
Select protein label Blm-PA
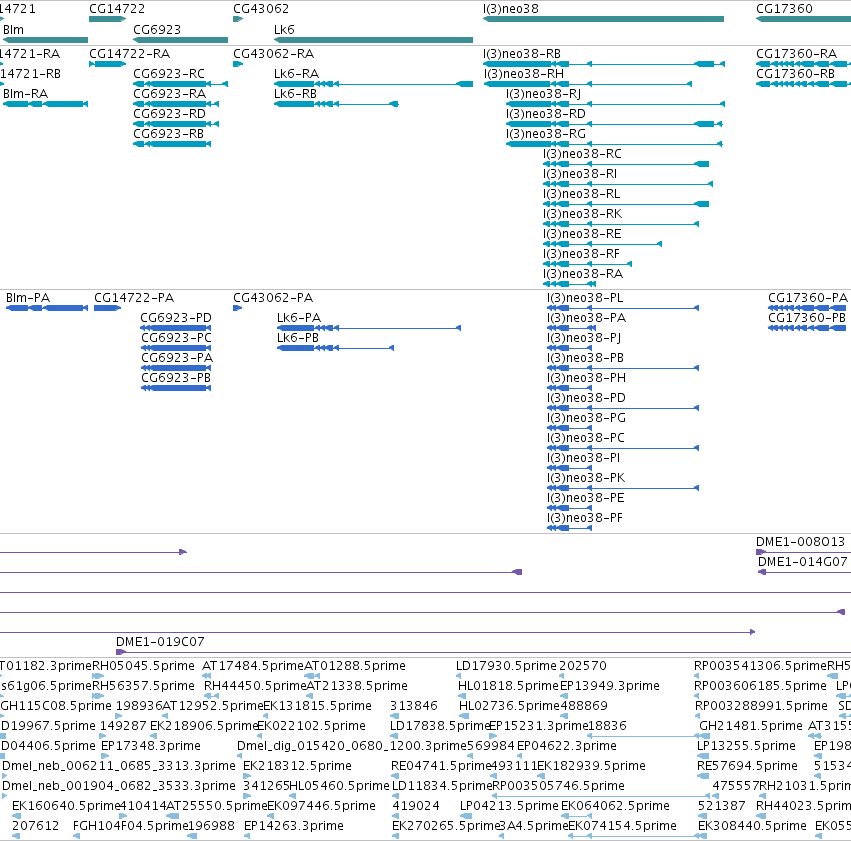pos(28,298)
